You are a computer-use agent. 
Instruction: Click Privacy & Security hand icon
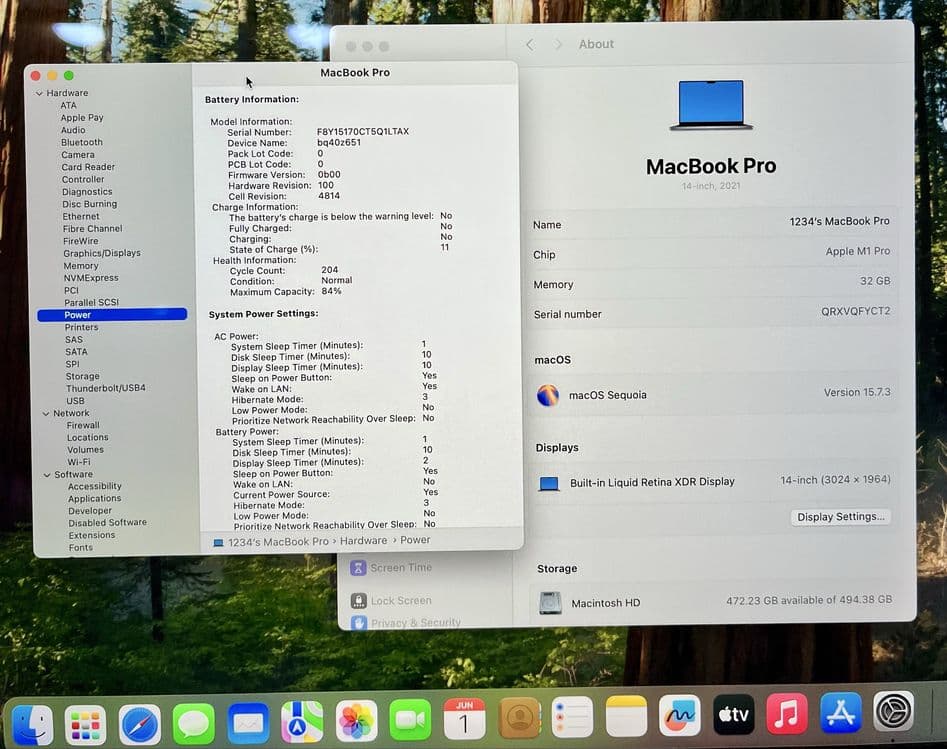(359, 623)
